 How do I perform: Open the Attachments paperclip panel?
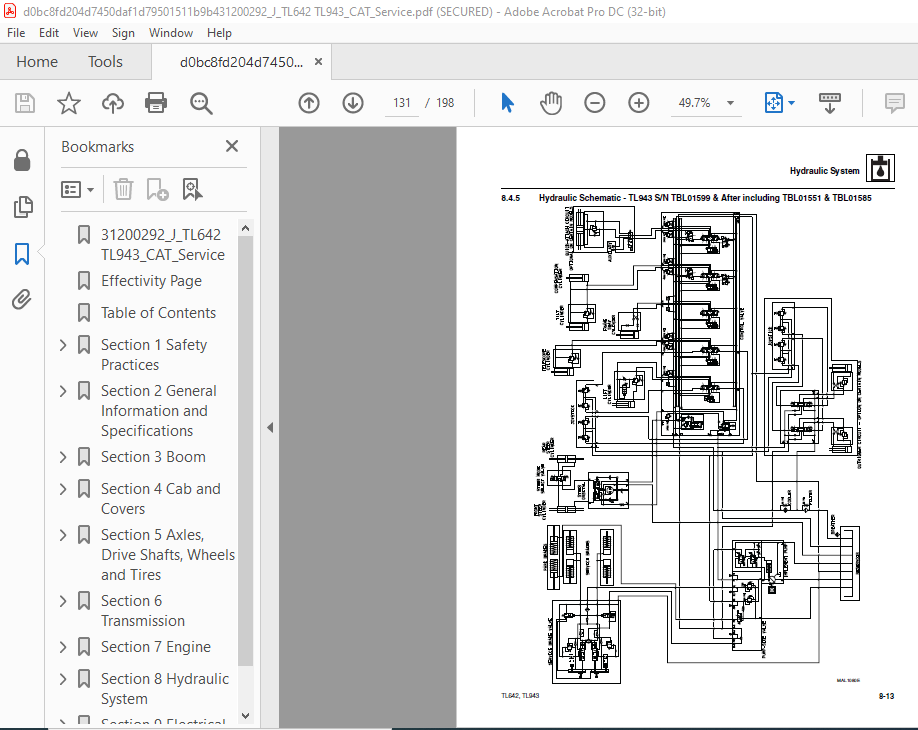point(22,299)
